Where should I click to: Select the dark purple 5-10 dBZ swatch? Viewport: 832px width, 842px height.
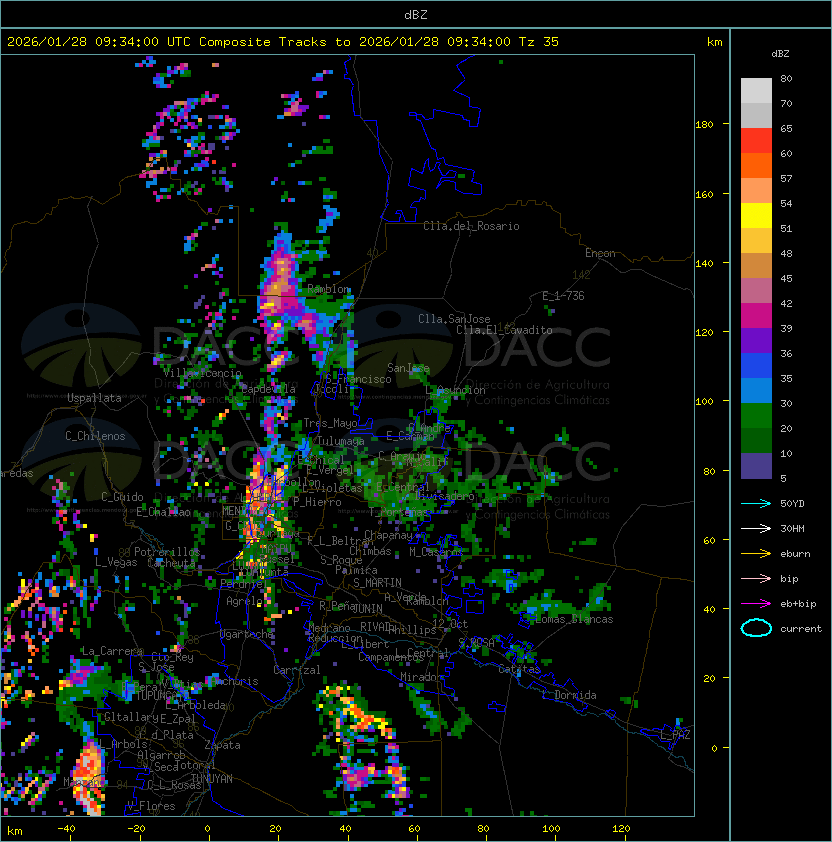point(756,466)
